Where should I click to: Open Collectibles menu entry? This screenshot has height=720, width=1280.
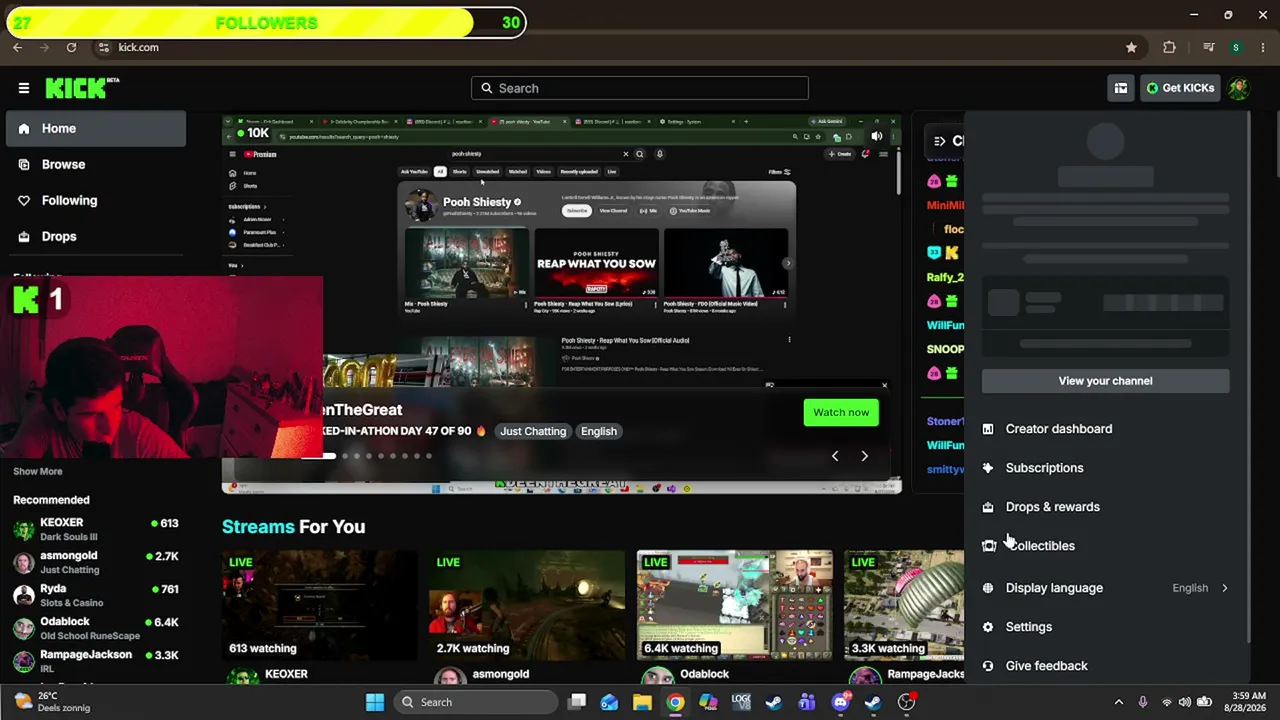(1105, 546)
